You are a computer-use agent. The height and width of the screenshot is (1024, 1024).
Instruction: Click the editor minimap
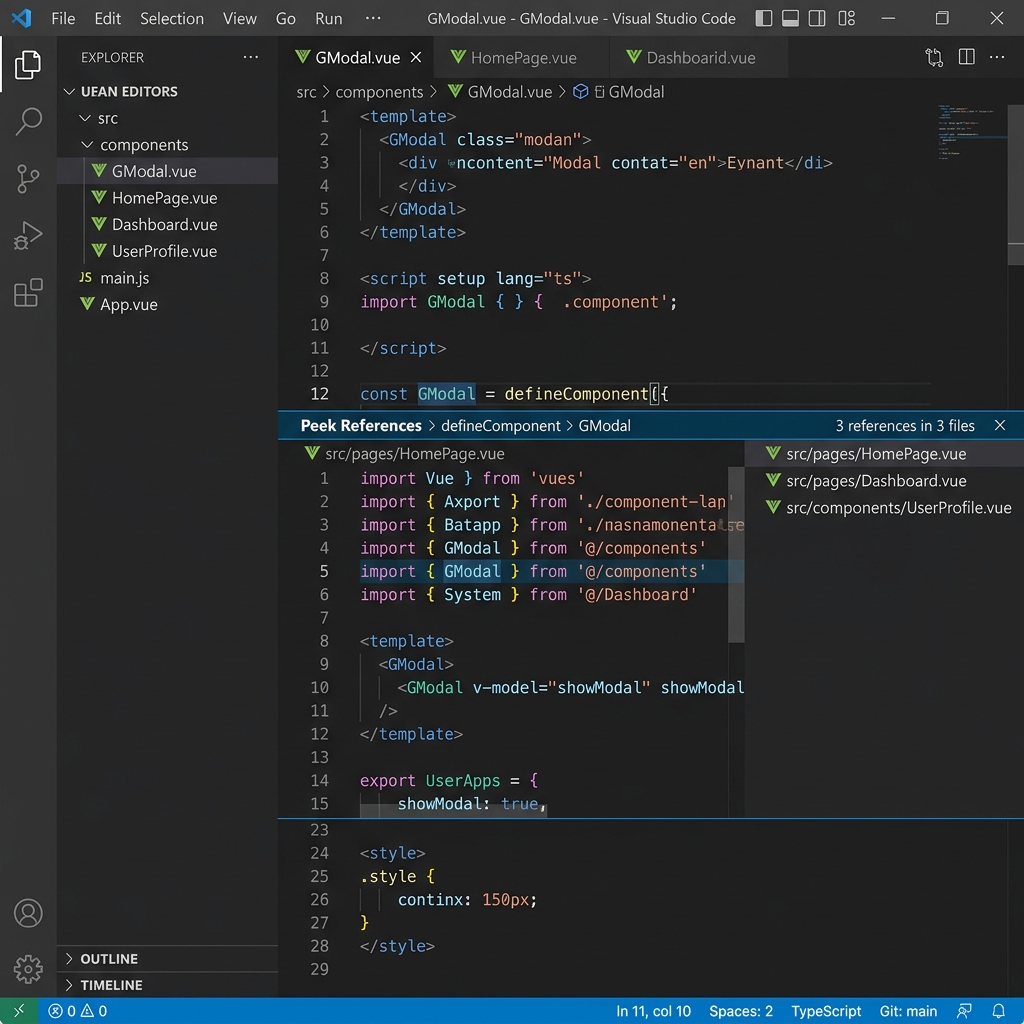[x=970, y=131]
